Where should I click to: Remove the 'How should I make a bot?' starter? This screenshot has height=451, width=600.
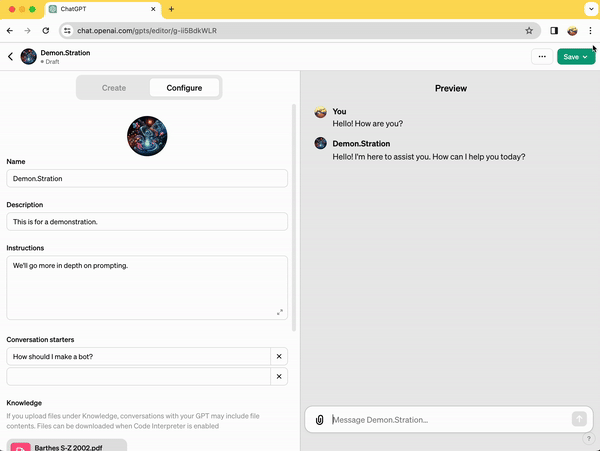279,356
